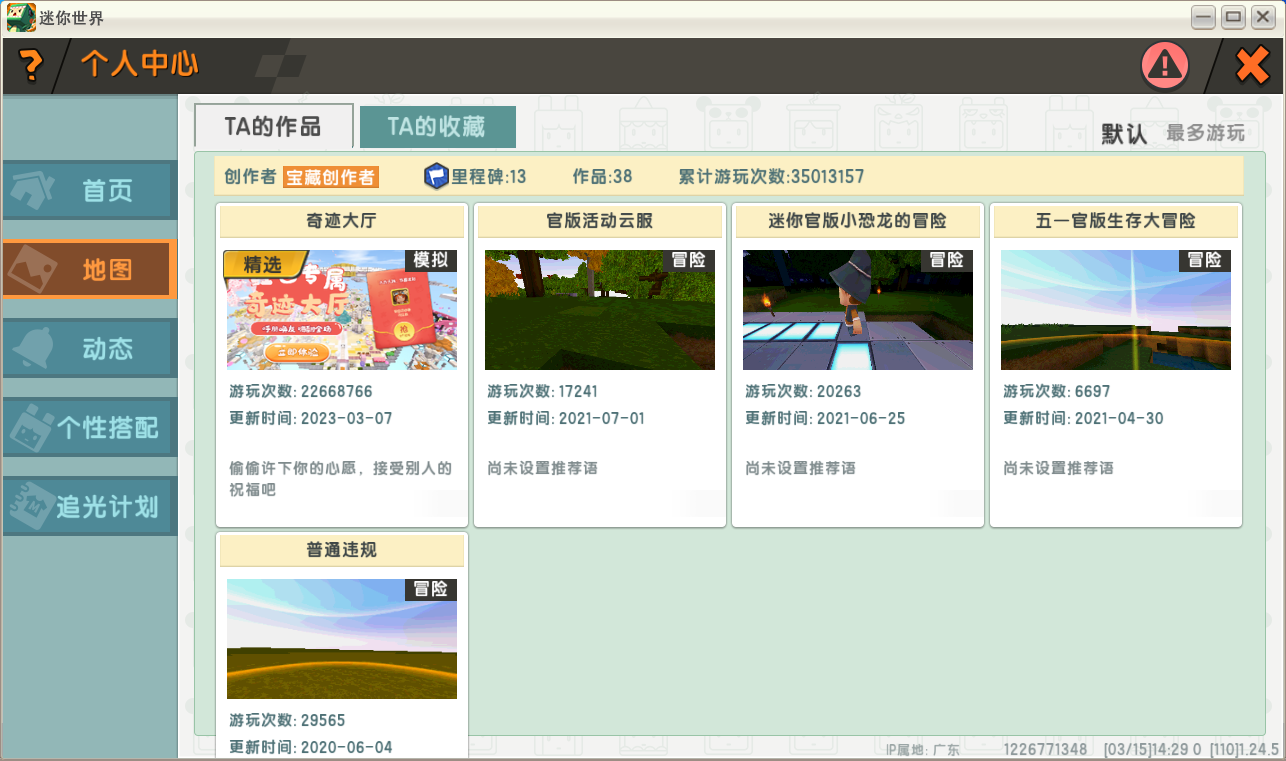1286x761 pixels.
Task: Click the 迷你世界 app icon in title bar
Action: pos(21,17)
